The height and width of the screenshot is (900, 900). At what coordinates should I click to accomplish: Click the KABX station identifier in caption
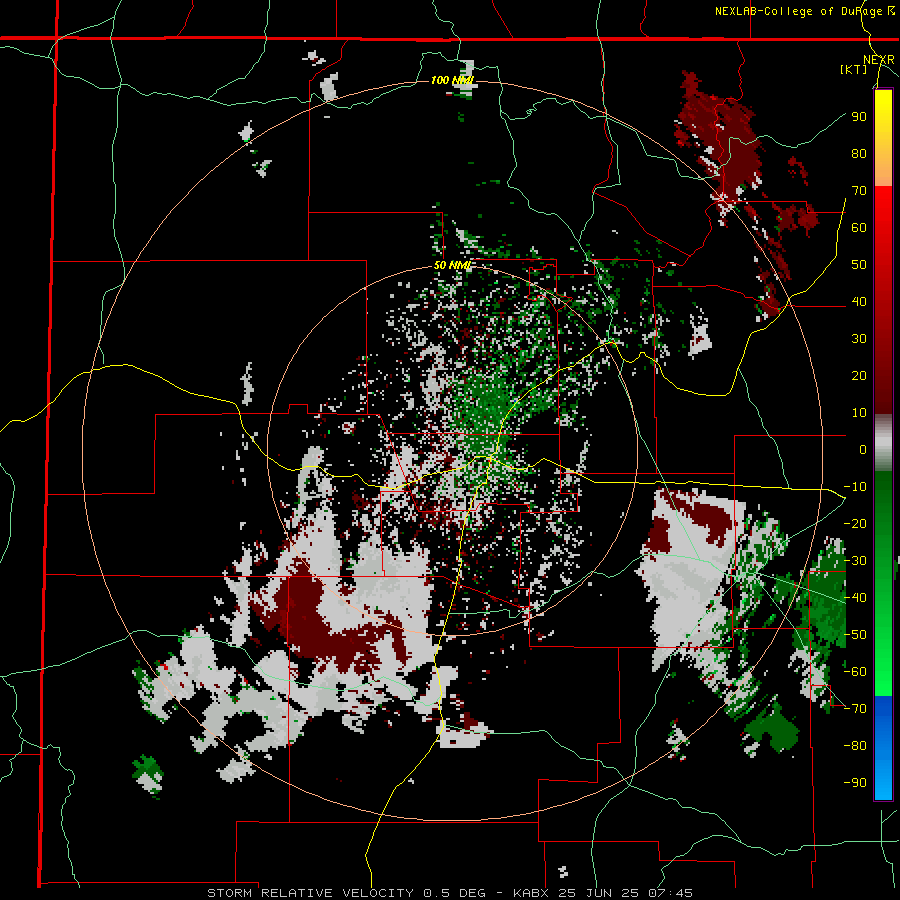[531, 893]
